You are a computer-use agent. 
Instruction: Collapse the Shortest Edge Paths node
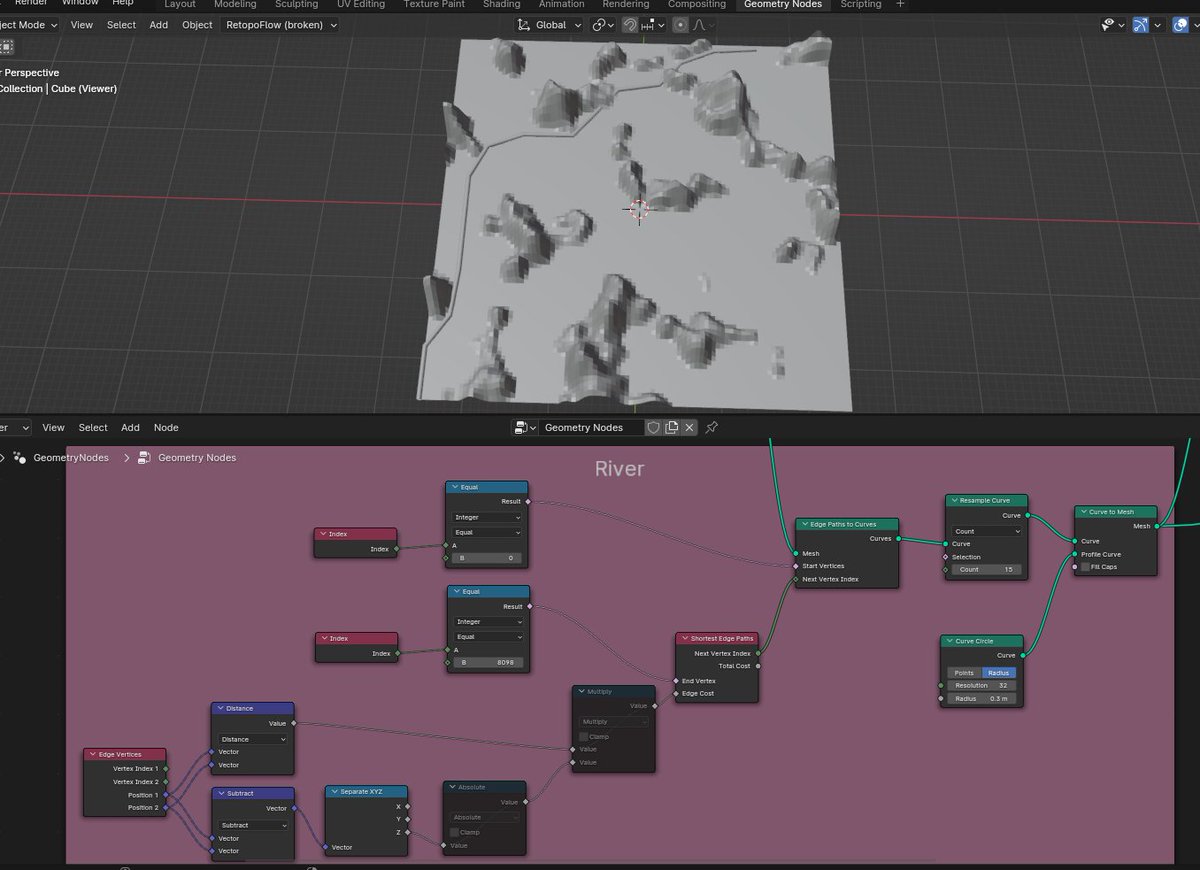[684, 639]
